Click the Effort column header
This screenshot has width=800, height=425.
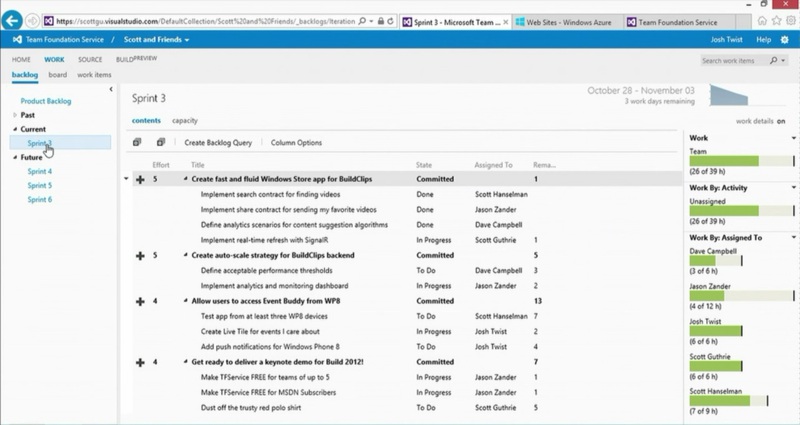(x=161, y=165)
